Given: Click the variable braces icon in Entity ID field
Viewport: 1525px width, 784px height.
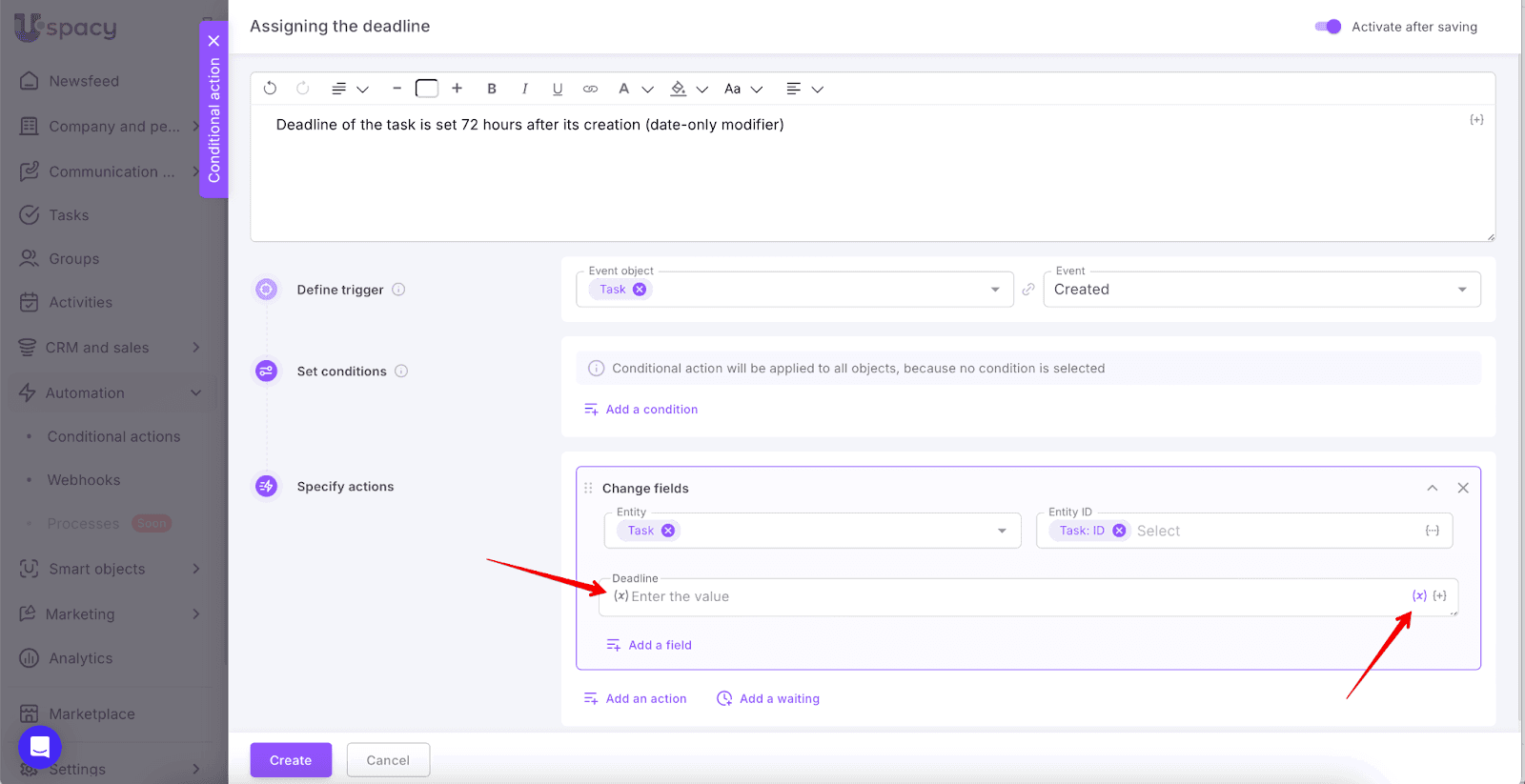Looking at the screenshot, I should pos(1432,531).
